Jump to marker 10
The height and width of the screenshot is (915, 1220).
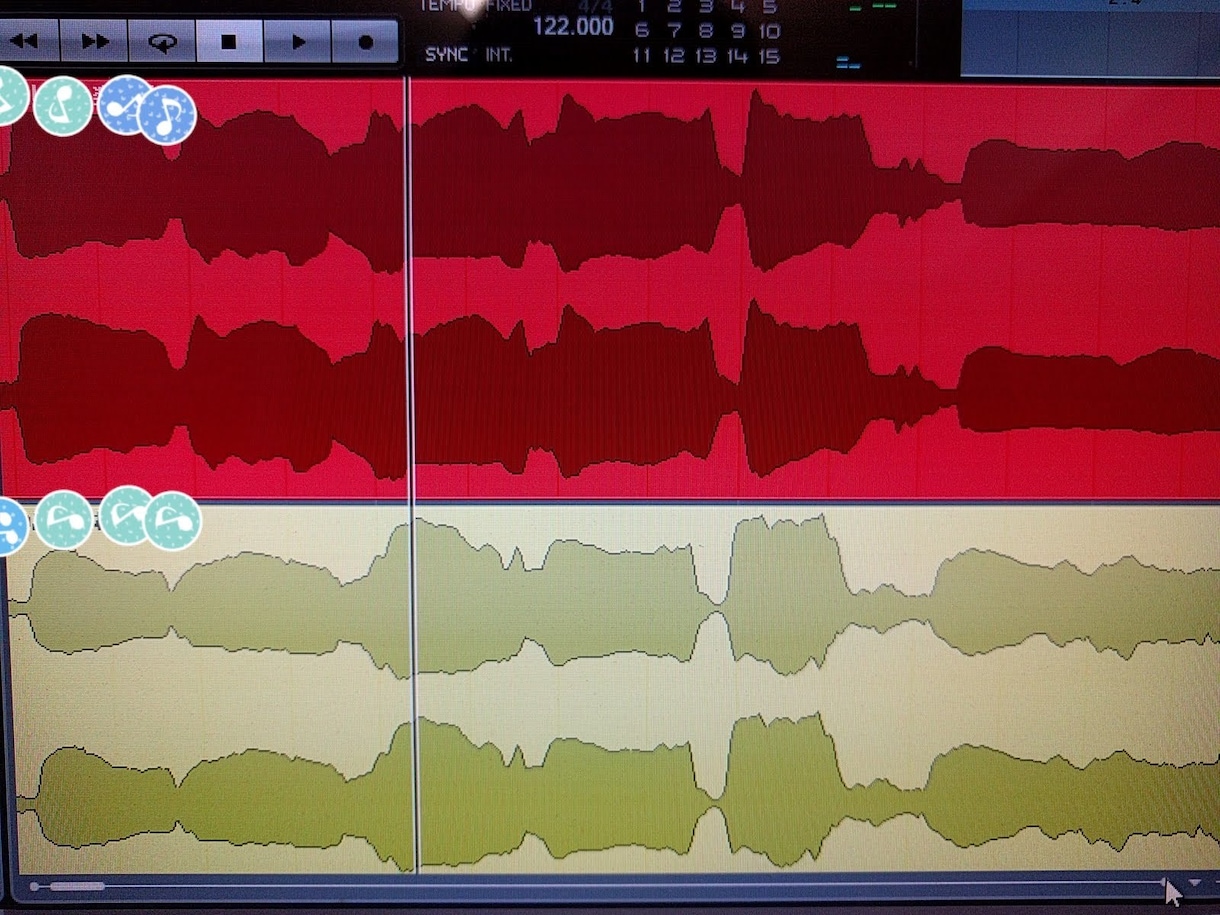tap(768, 31)
